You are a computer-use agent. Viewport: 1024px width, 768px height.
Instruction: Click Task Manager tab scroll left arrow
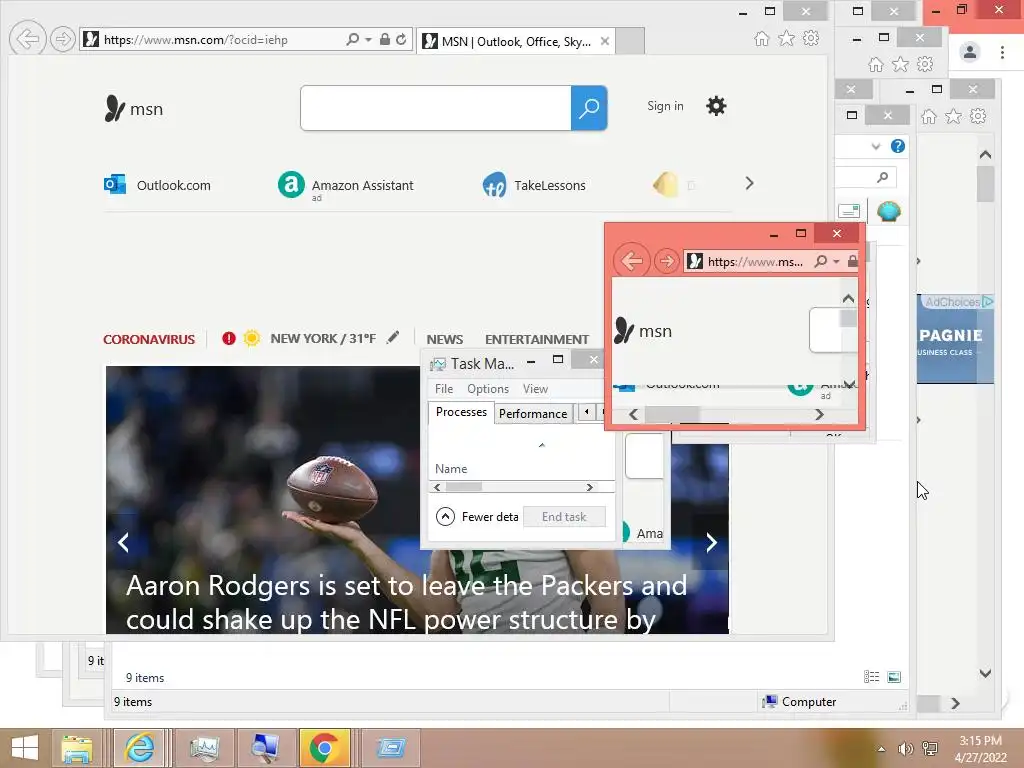tap(586, 411)
